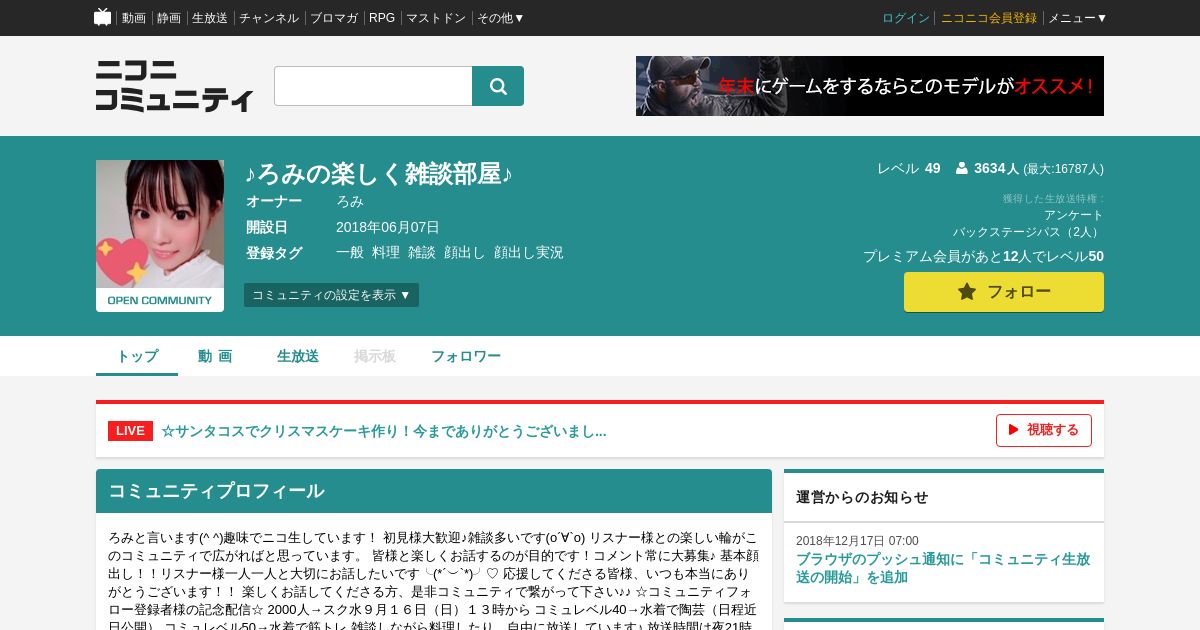Click the 雑談 tag

[x=422, y=253]
